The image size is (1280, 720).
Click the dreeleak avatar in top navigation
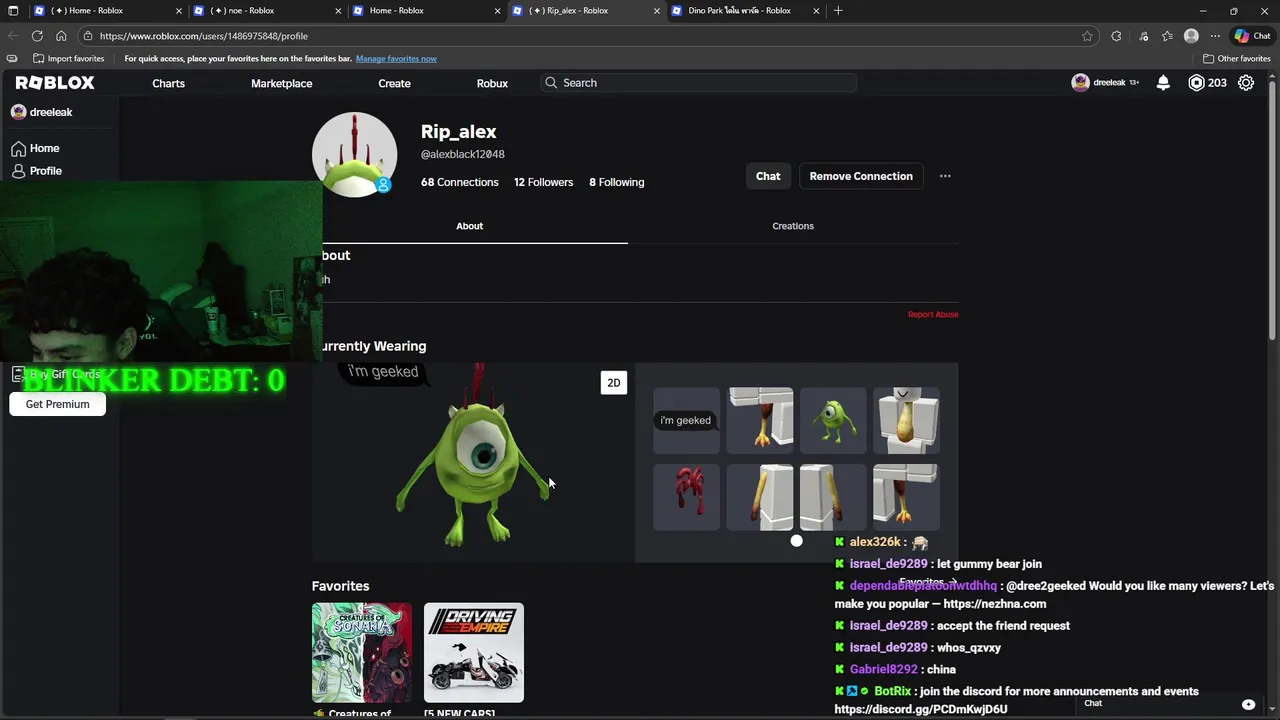1080,83
